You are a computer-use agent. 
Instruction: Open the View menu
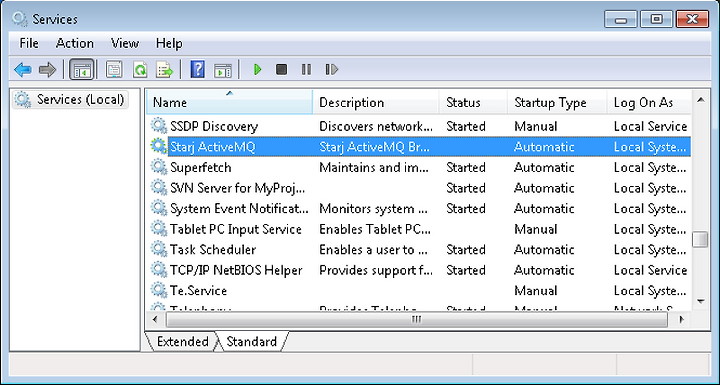click(x=124, y=44)
